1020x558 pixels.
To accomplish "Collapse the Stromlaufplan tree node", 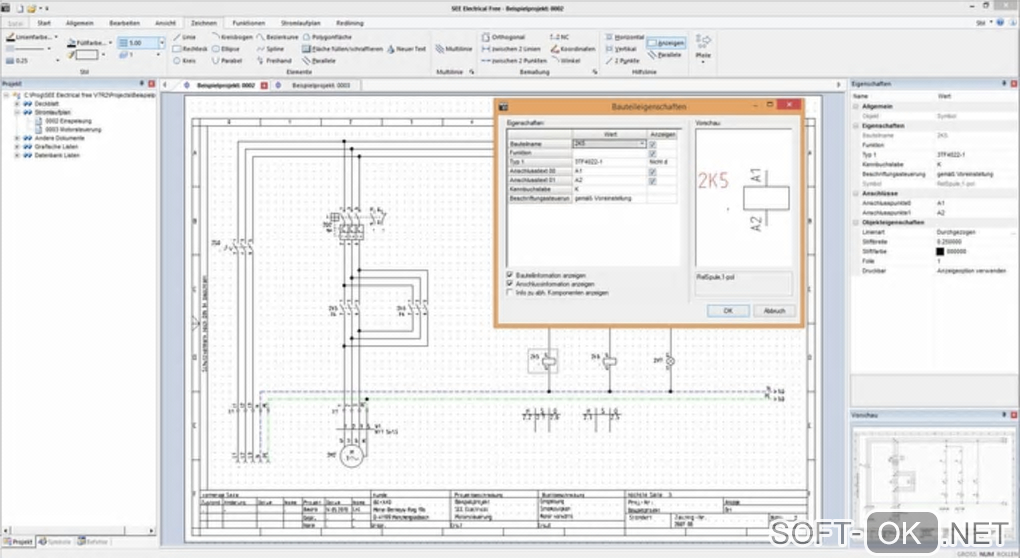I will click(x=16, y=112).
